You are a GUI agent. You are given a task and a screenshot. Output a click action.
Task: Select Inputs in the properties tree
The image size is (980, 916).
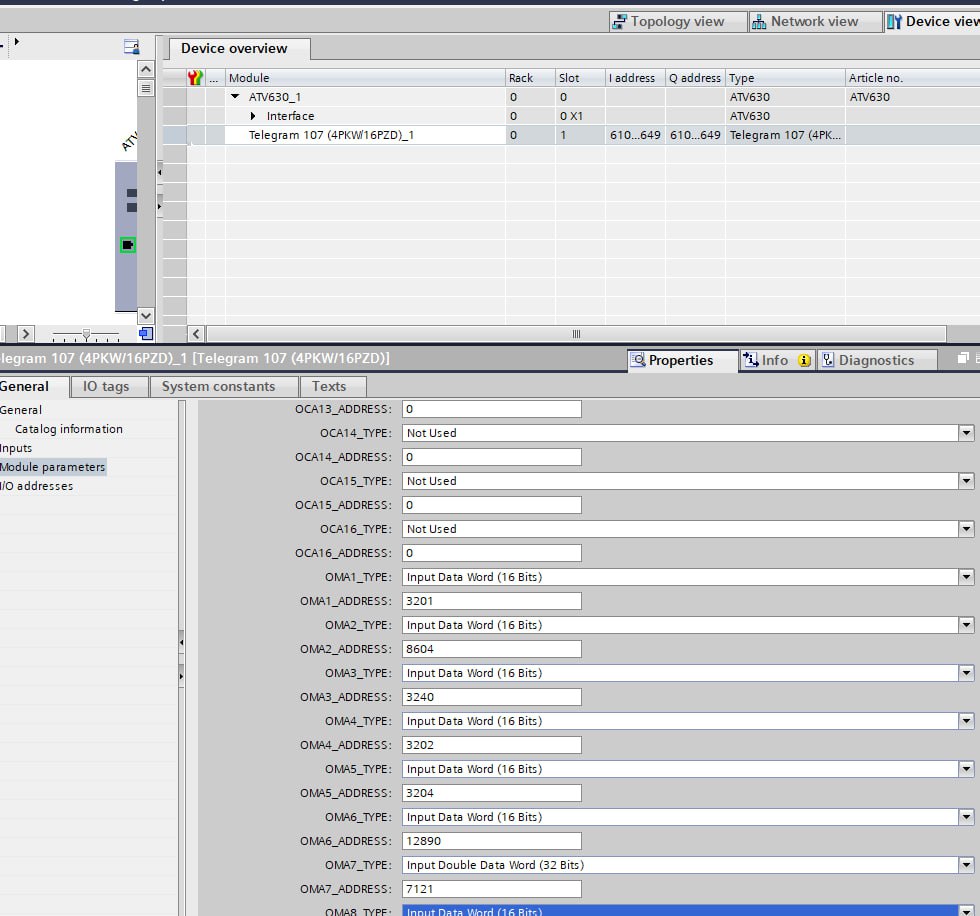16,448
